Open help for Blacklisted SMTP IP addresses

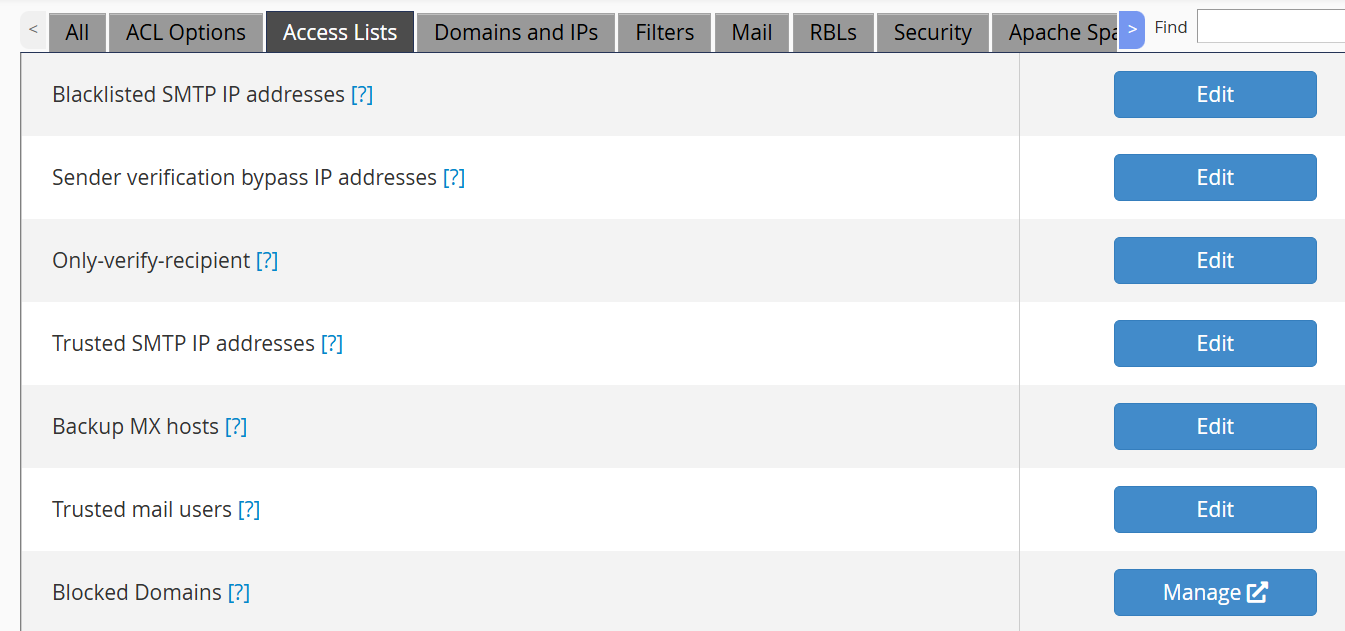[362, 94]
